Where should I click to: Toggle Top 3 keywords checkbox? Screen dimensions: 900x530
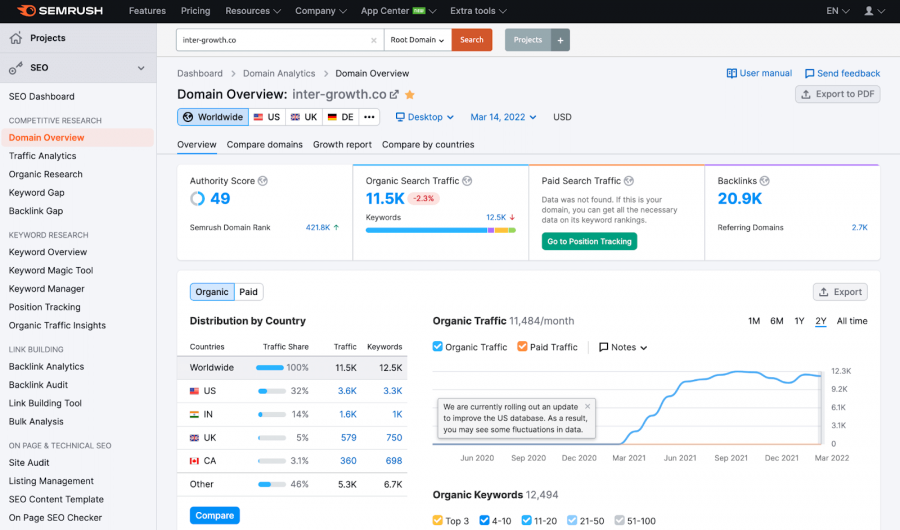[x=437, y=520]
